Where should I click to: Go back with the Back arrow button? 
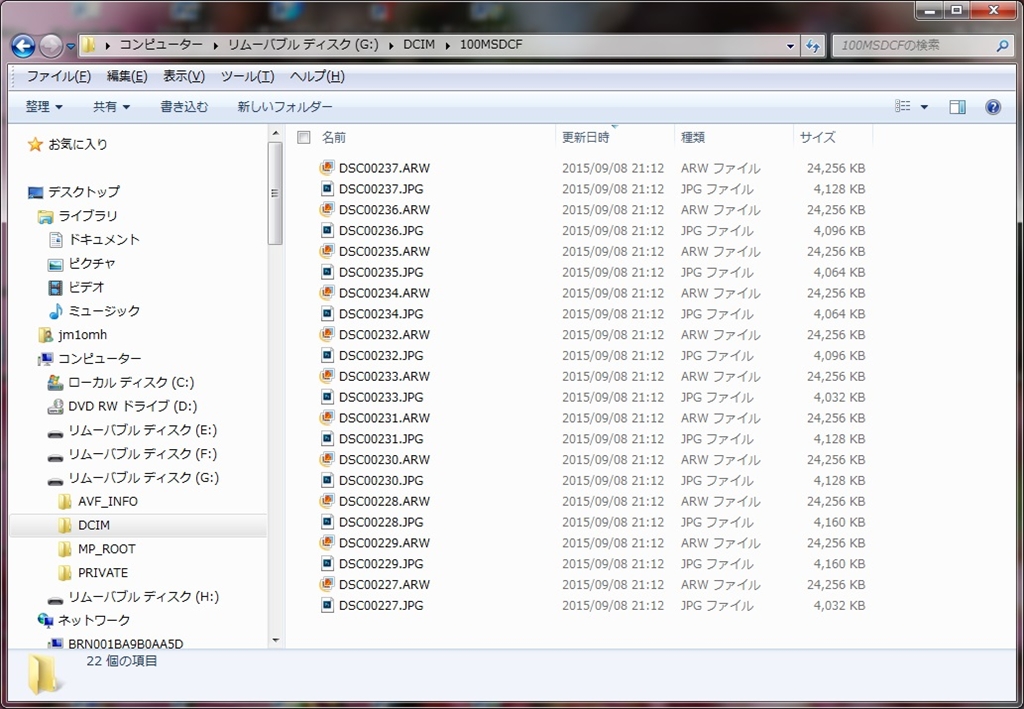point(24,46)
